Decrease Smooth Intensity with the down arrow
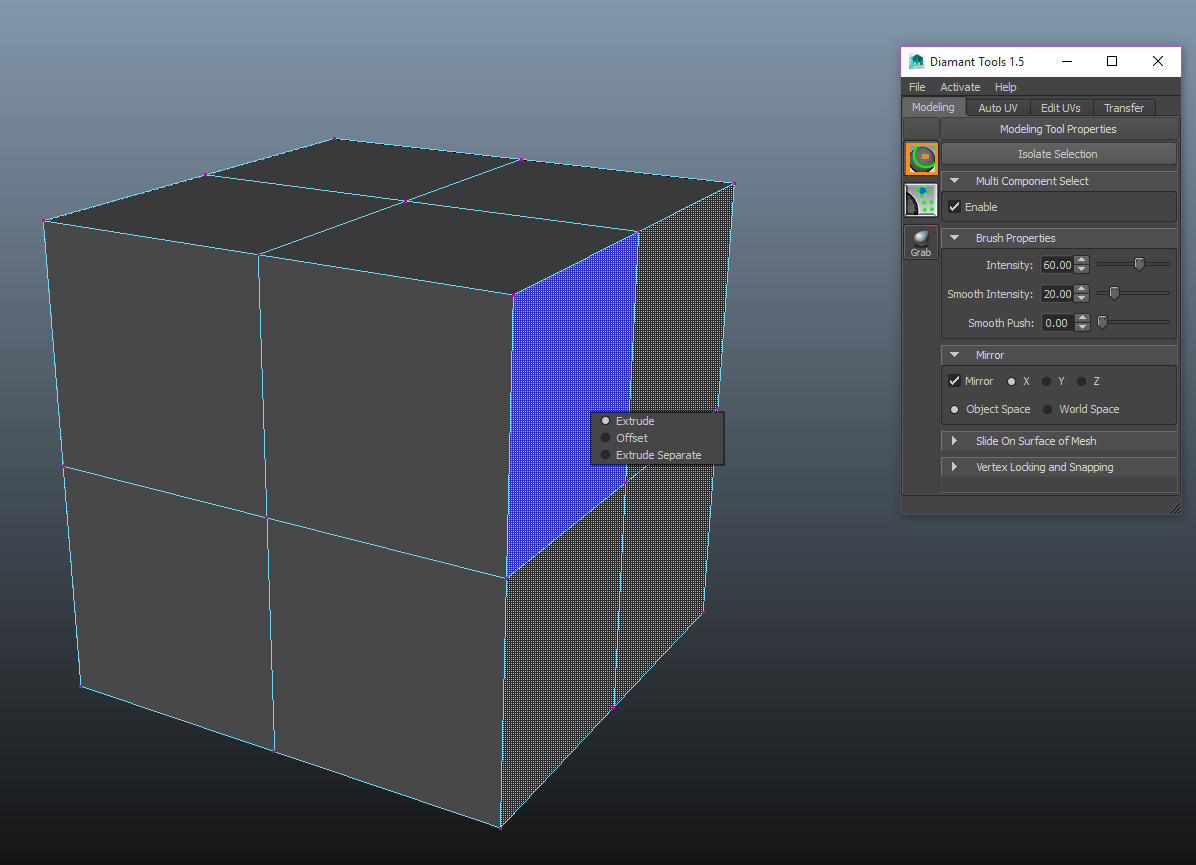Image resolution: width=1196 pixels, height=865 pixels. click(1081, 298)
